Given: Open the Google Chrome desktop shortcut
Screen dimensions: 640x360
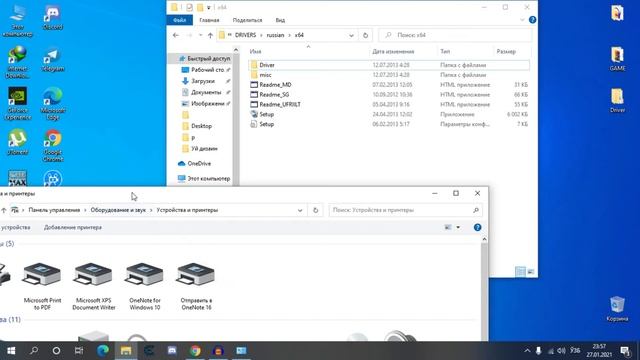Looking at the screenshot, I should [53, 146].
